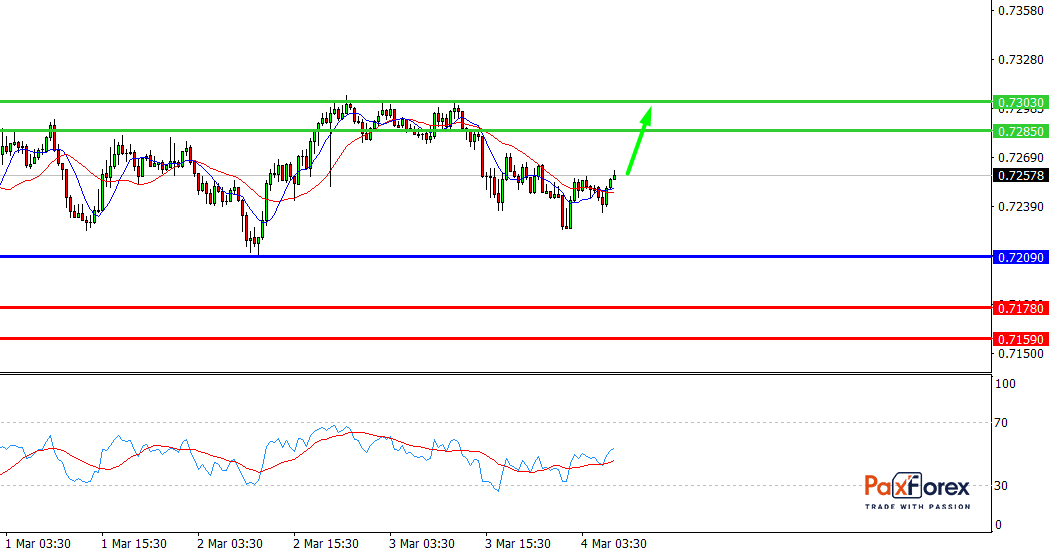The width and height of the screenshot is (1051, 553).
Task: Click the 0.72690 price axis value
Action: 1021,158
